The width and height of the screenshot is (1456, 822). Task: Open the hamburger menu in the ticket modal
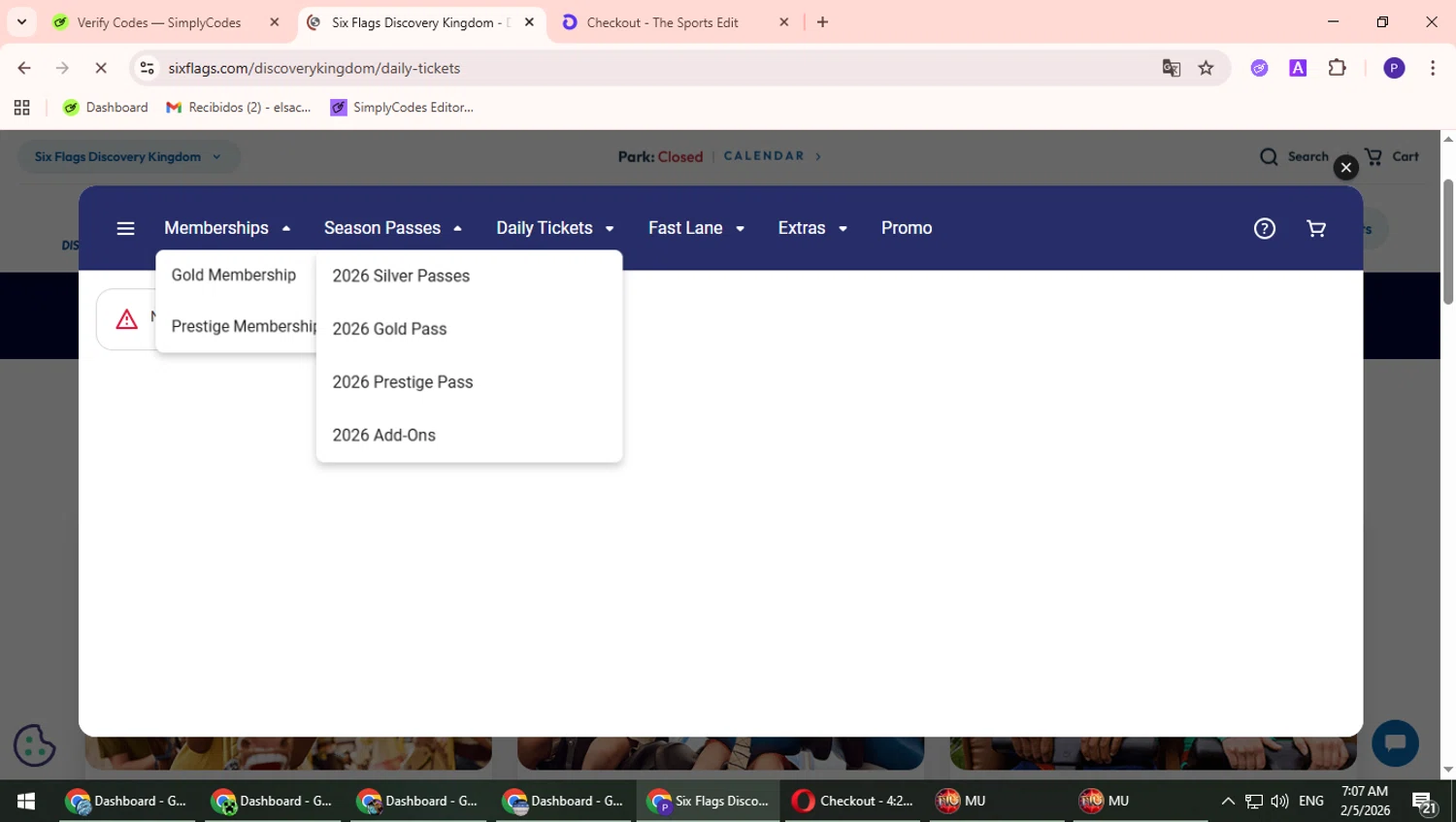tap(125, 228)
